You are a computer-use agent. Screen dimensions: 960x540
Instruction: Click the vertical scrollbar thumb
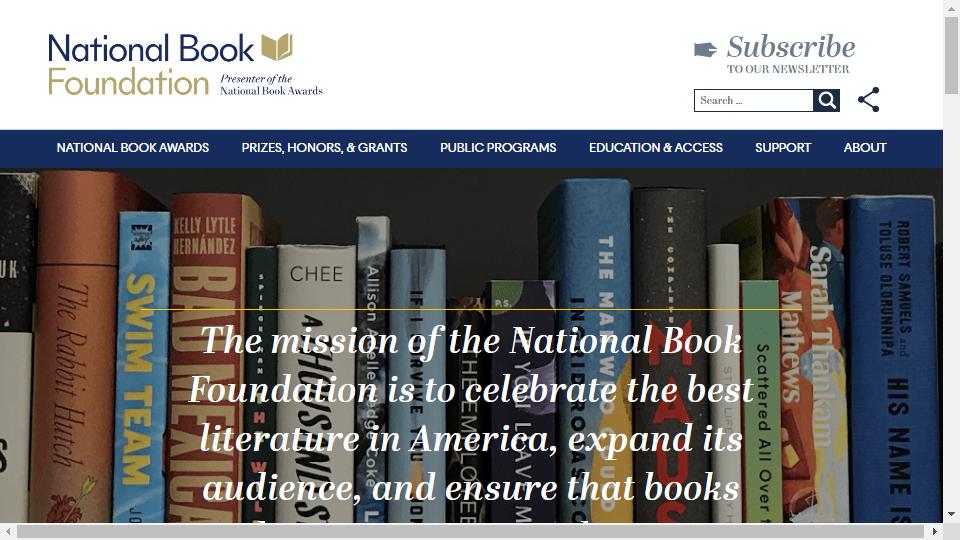click(x=951, y=55)
